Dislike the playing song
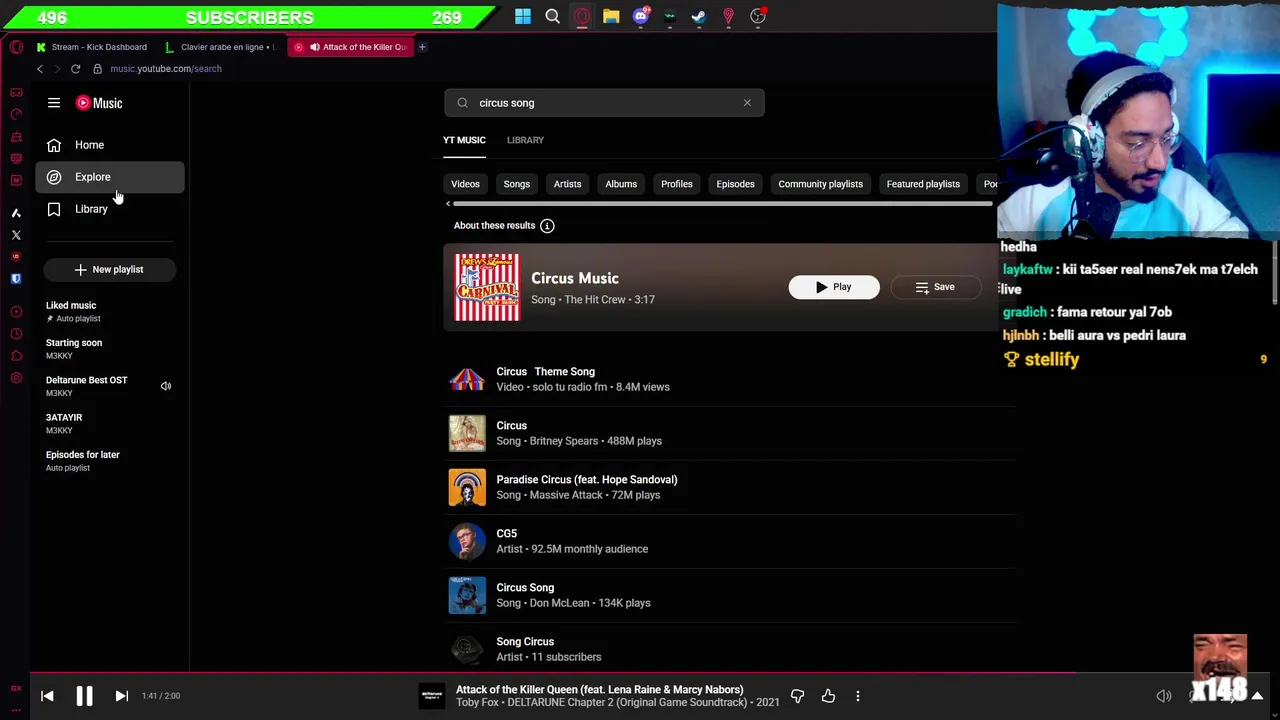Viewport: 1280px width, 720px height. coord(797,696)
